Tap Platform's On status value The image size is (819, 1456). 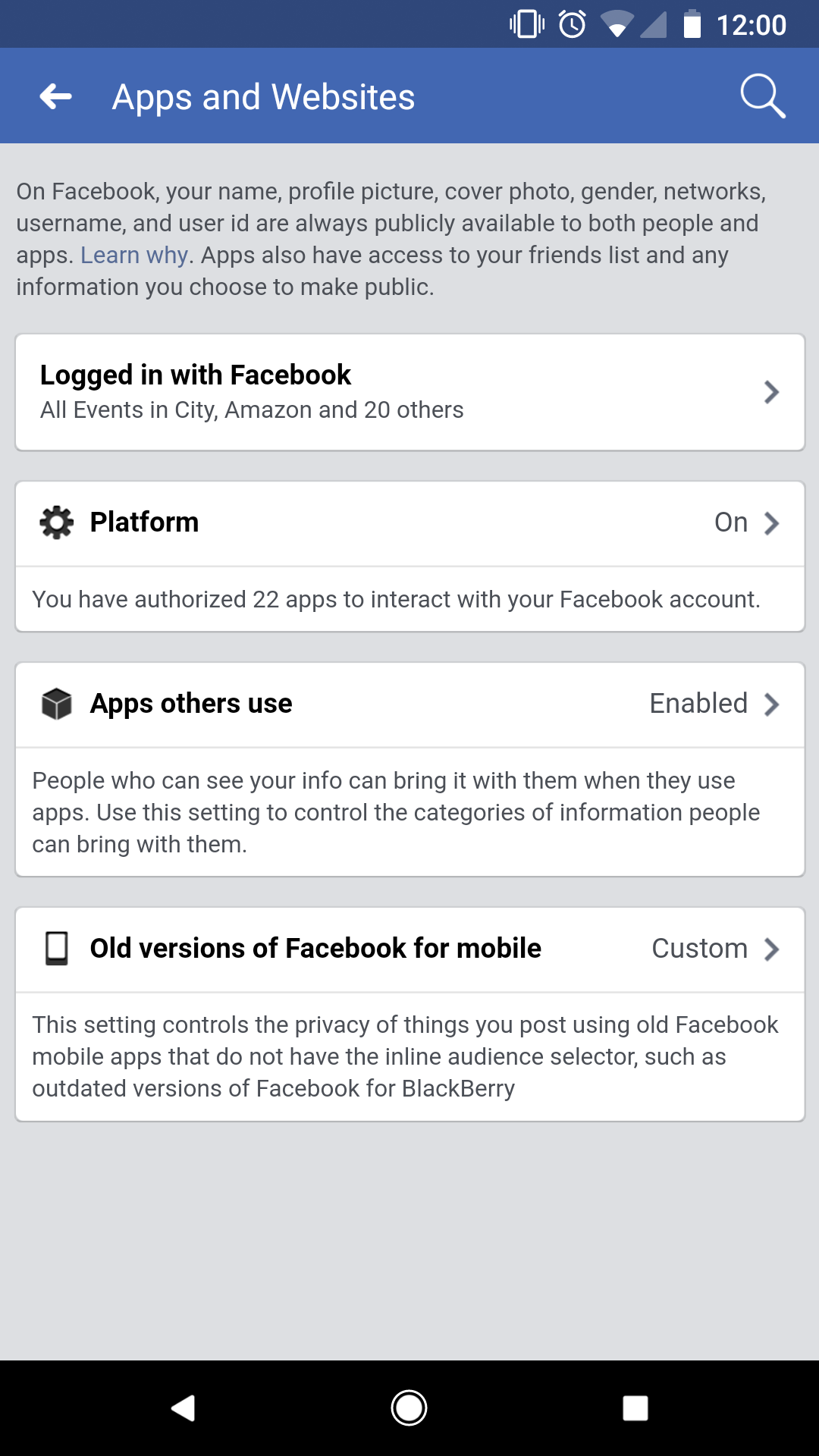click(x=730, y=522)
